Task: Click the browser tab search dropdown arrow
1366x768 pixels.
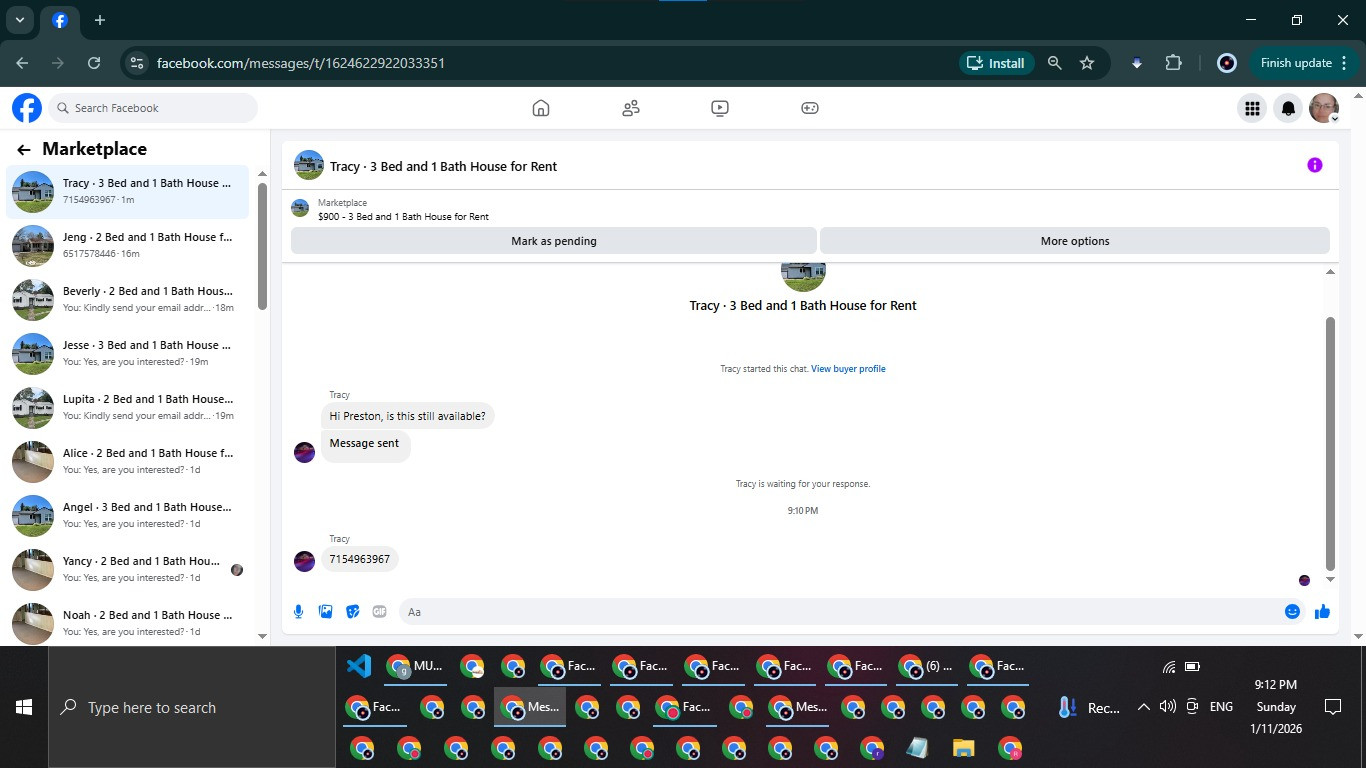Action: [x=19, y=20]
